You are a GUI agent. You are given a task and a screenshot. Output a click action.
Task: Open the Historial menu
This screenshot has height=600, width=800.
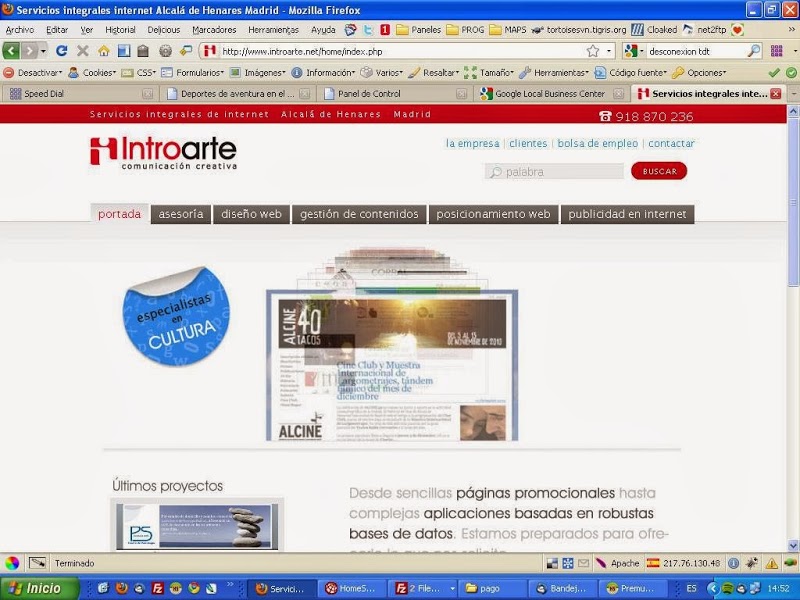point(120,30)
